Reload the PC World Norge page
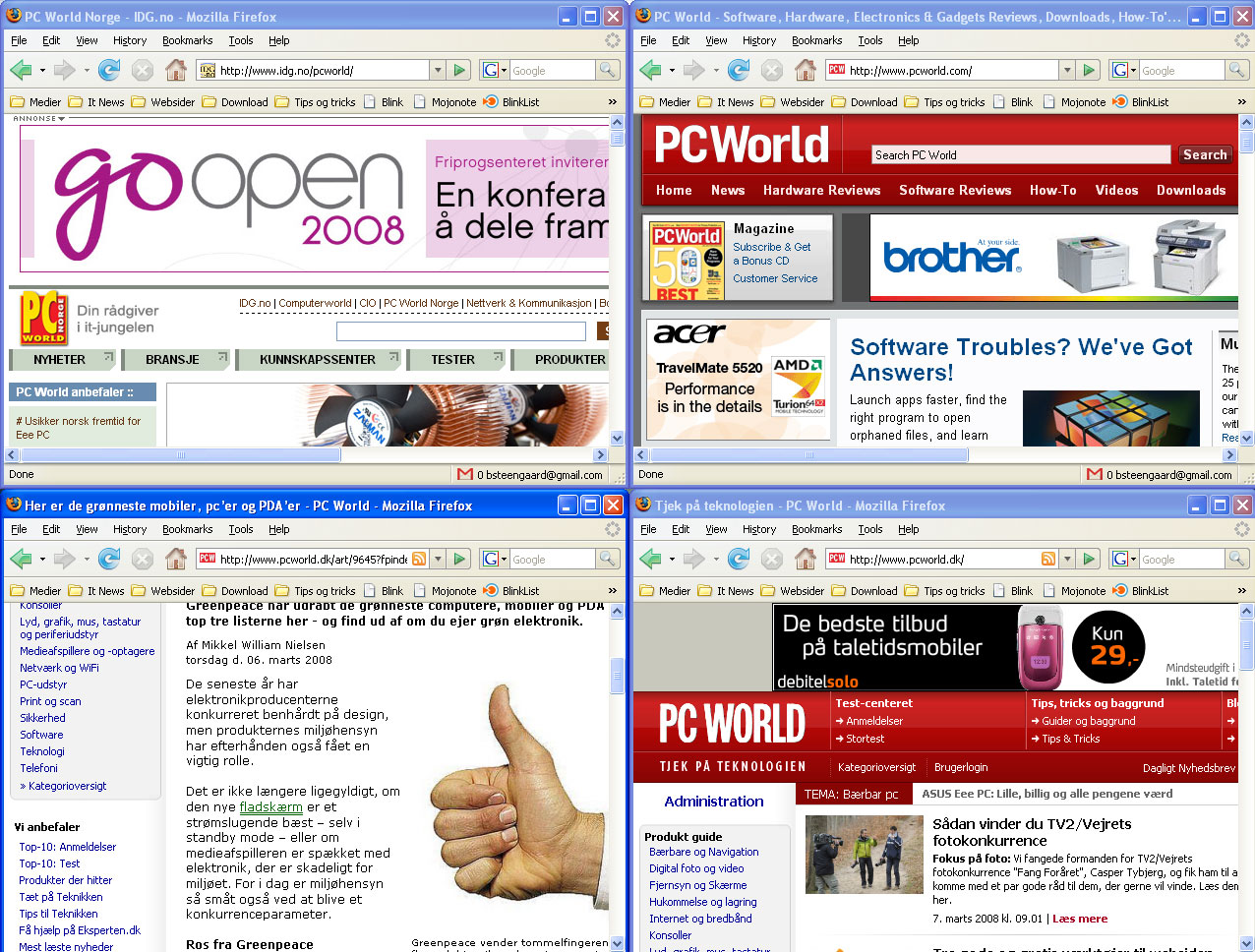 tap(109, 70)
